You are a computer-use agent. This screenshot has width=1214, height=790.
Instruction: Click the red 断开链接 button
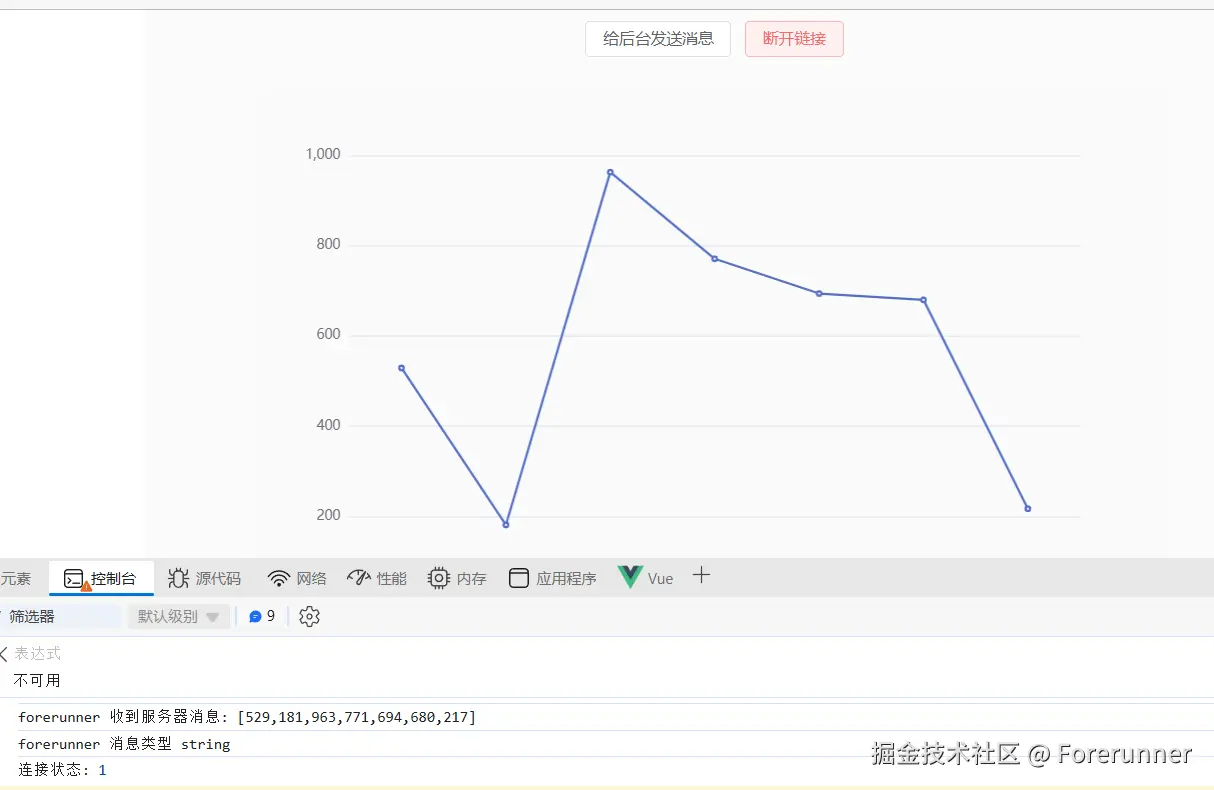(794, 39)
